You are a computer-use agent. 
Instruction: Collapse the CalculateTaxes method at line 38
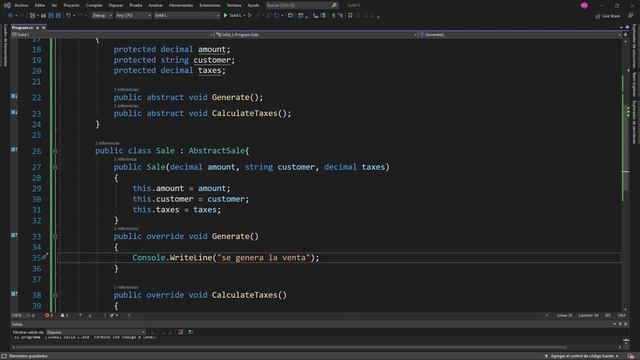point(55,295)
